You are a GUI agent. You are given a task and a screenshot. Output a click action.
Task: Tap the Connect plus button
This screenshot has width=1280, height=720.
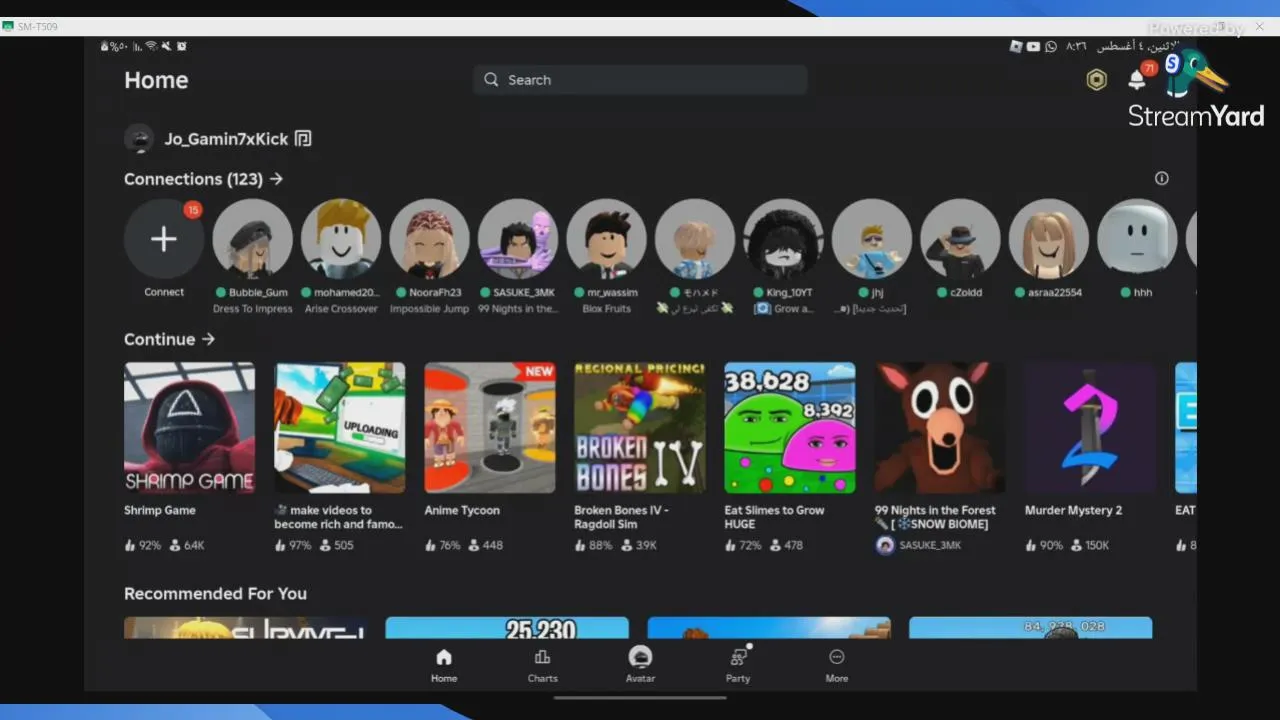164,239
